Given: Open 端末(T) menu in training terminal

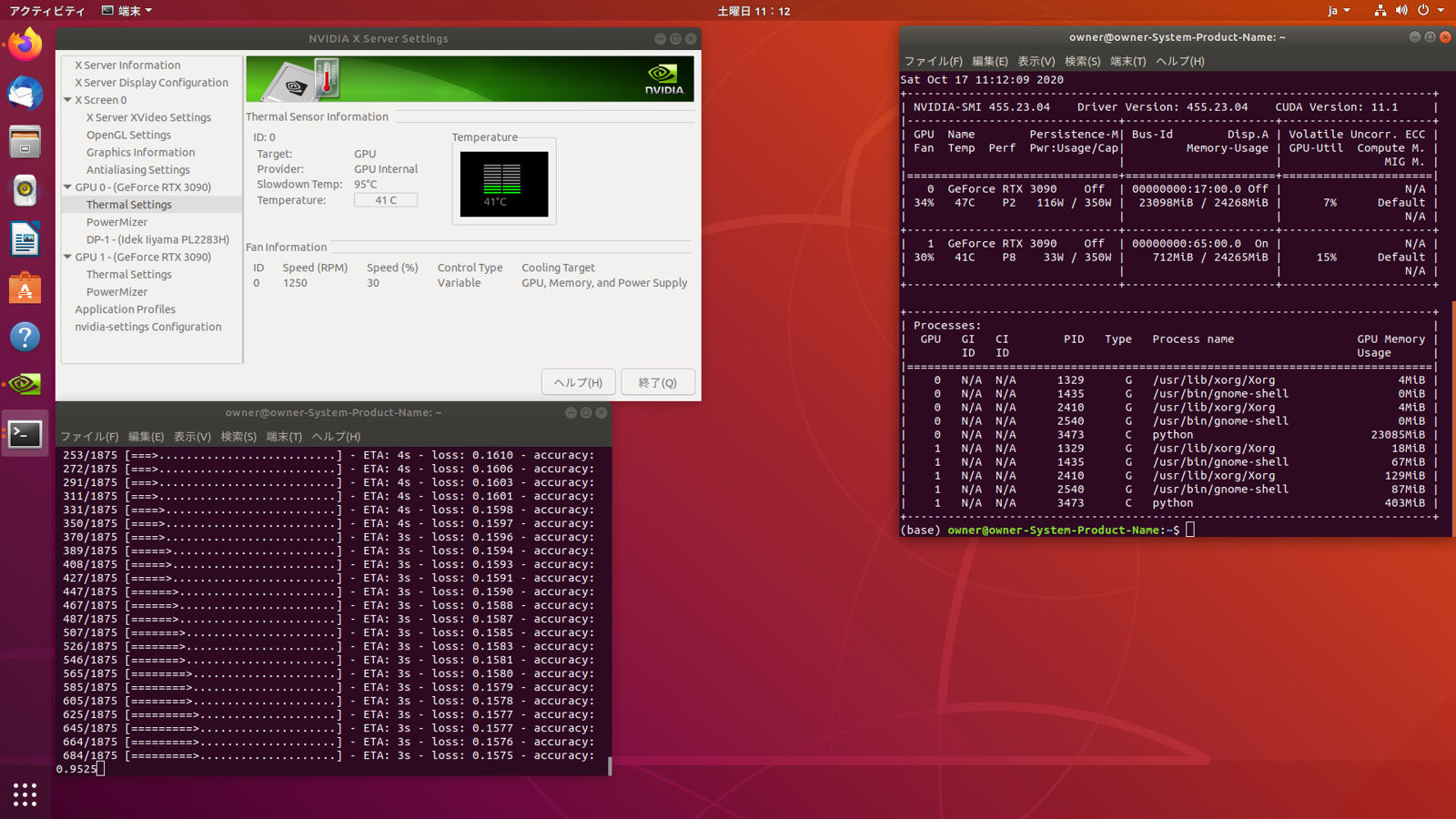Looking at the screenshot, I should tap(284, 437).
